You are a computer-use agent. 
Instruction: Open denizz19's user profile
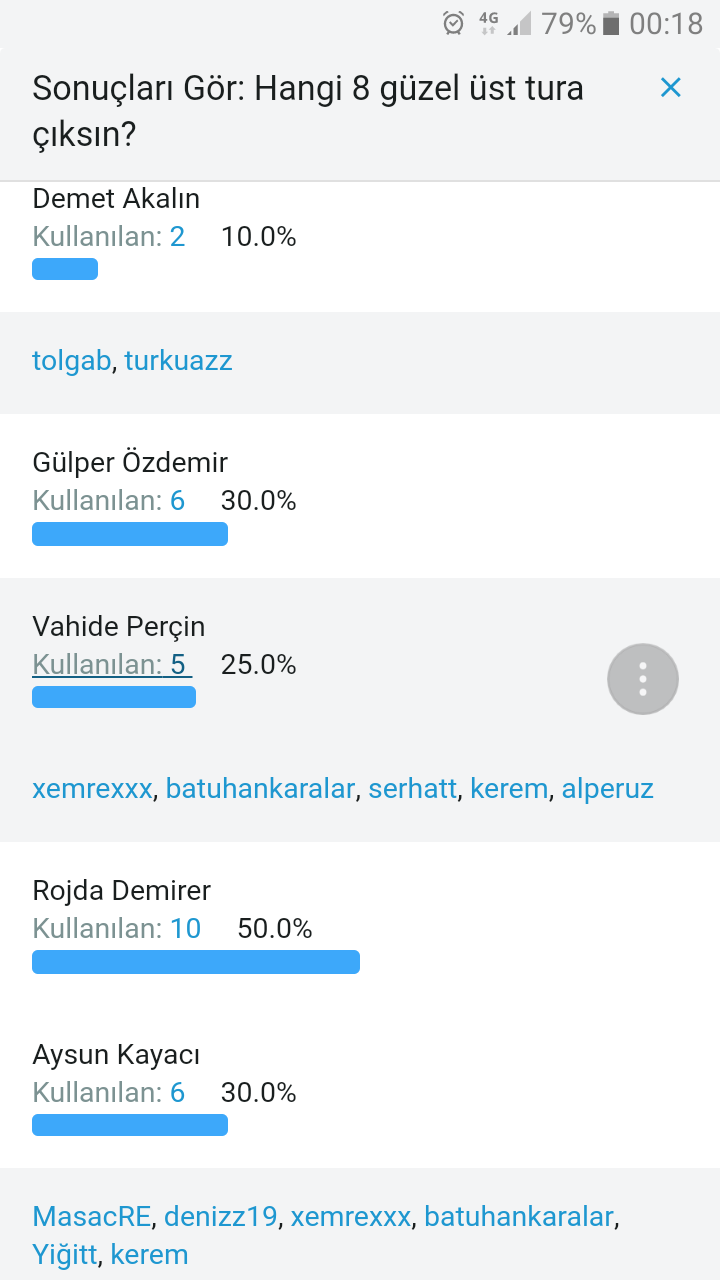pyautogui.click(x=221, y=1217)
